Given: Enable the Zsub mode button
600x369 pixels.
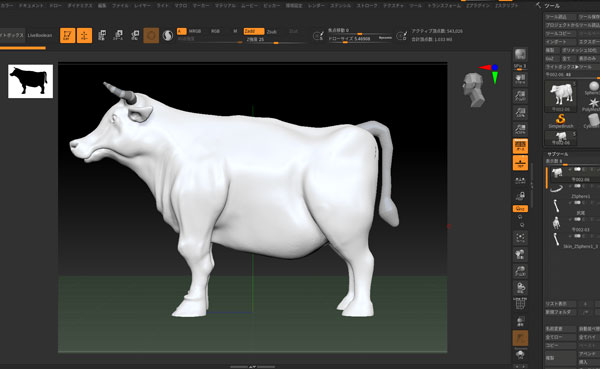Looking at the screenshot, I should [272, 31].
